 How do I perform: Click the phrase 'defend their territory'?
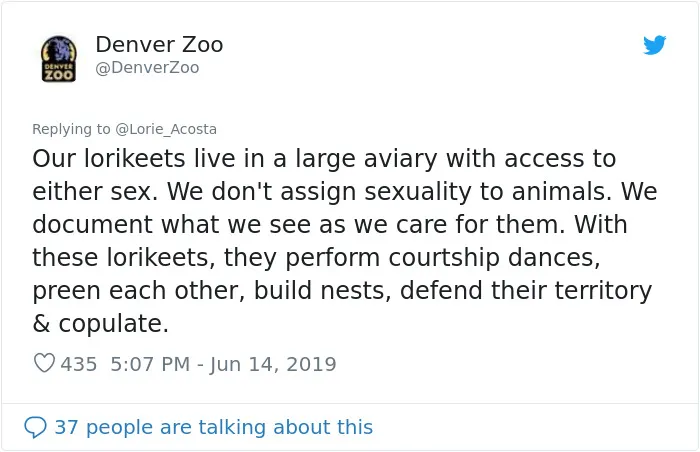coord(526,290)
